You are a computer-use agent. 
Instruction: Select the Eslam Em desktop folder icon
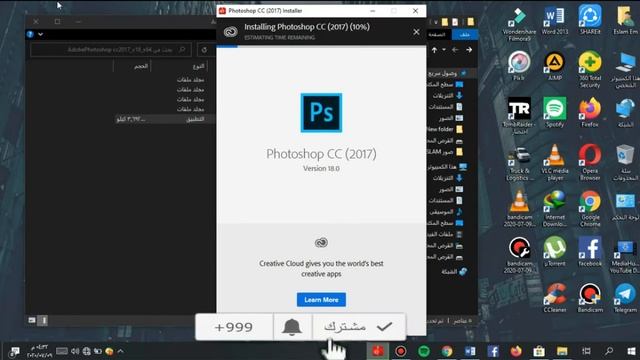pos(625,20)
